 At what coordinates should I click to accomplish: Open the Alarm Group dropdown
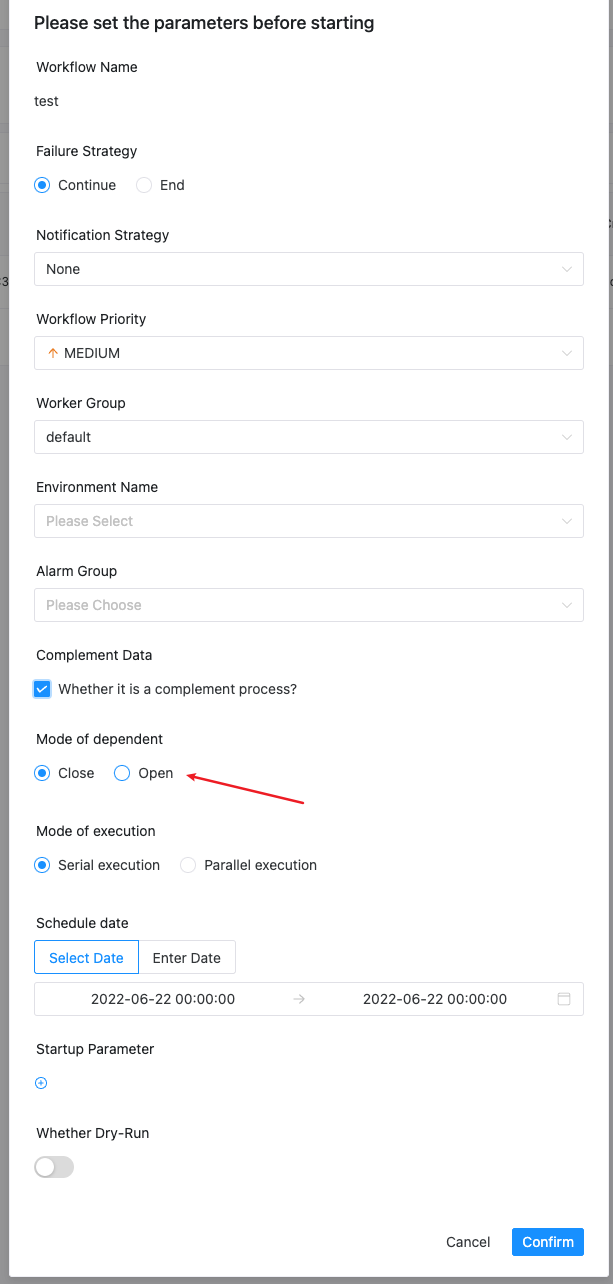pyautogui.click(x=308, y=605)
